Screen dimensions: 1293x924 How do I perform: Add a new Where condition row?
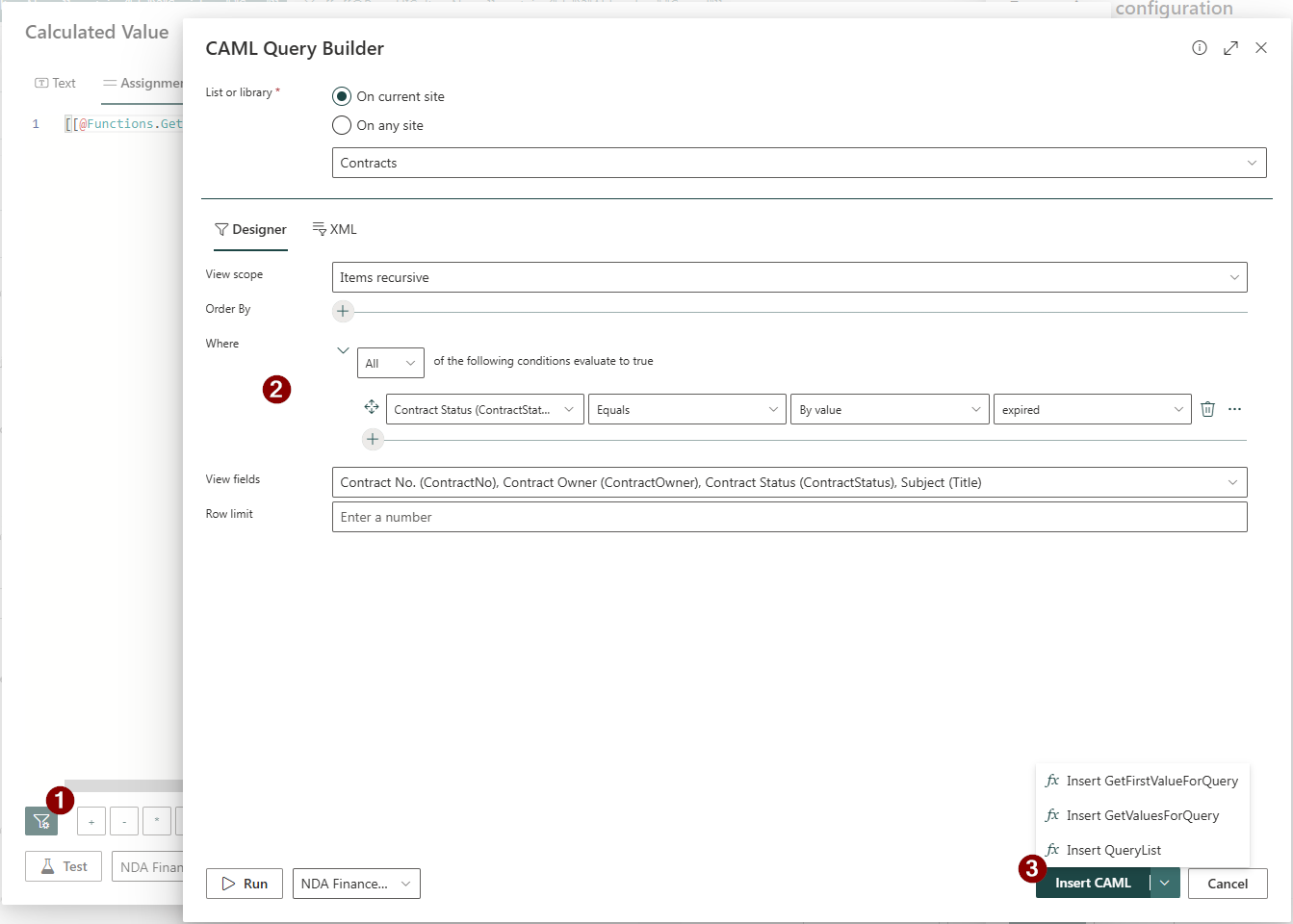coord(373,440)
